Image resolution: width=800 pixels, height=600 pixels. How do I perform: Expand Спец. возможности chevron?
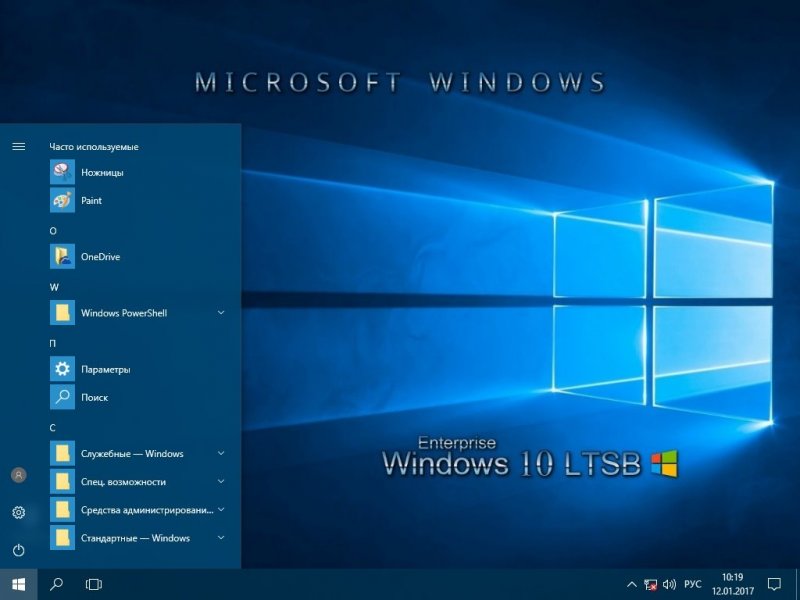click(x=221, y=481)
